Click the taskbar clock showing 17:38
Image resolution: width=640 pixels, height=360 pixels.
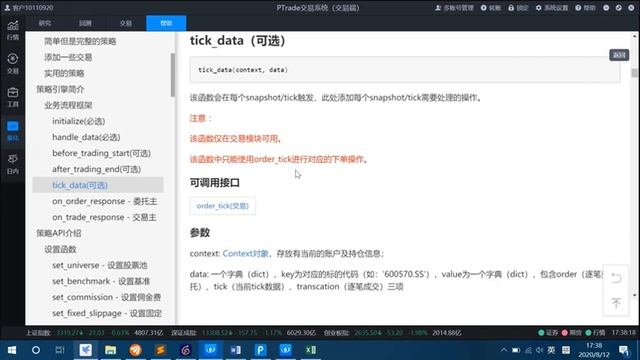(x=594, y=350)
